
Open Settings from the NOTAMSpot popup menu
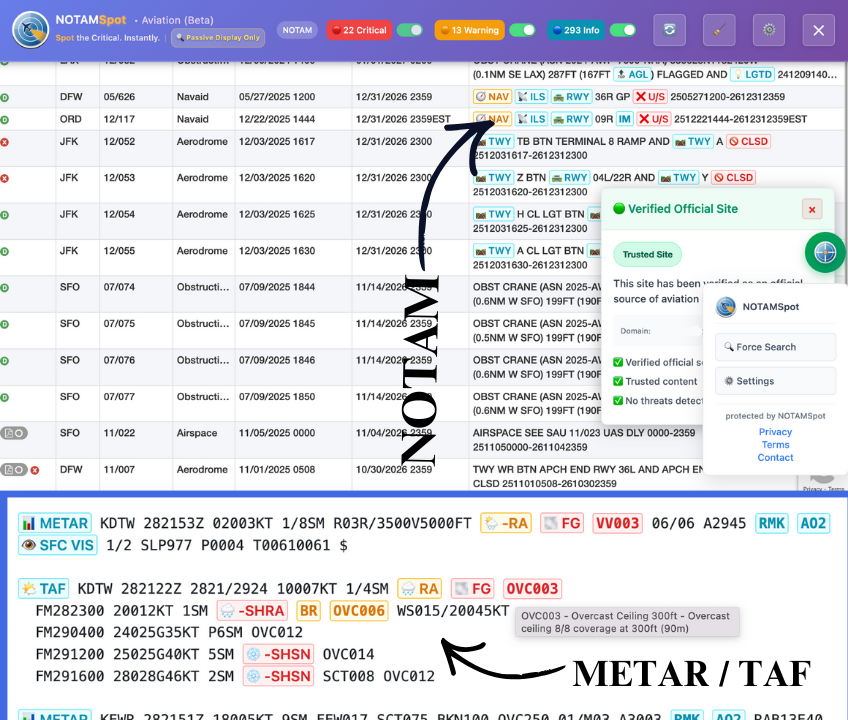click(x=775, y=381)
